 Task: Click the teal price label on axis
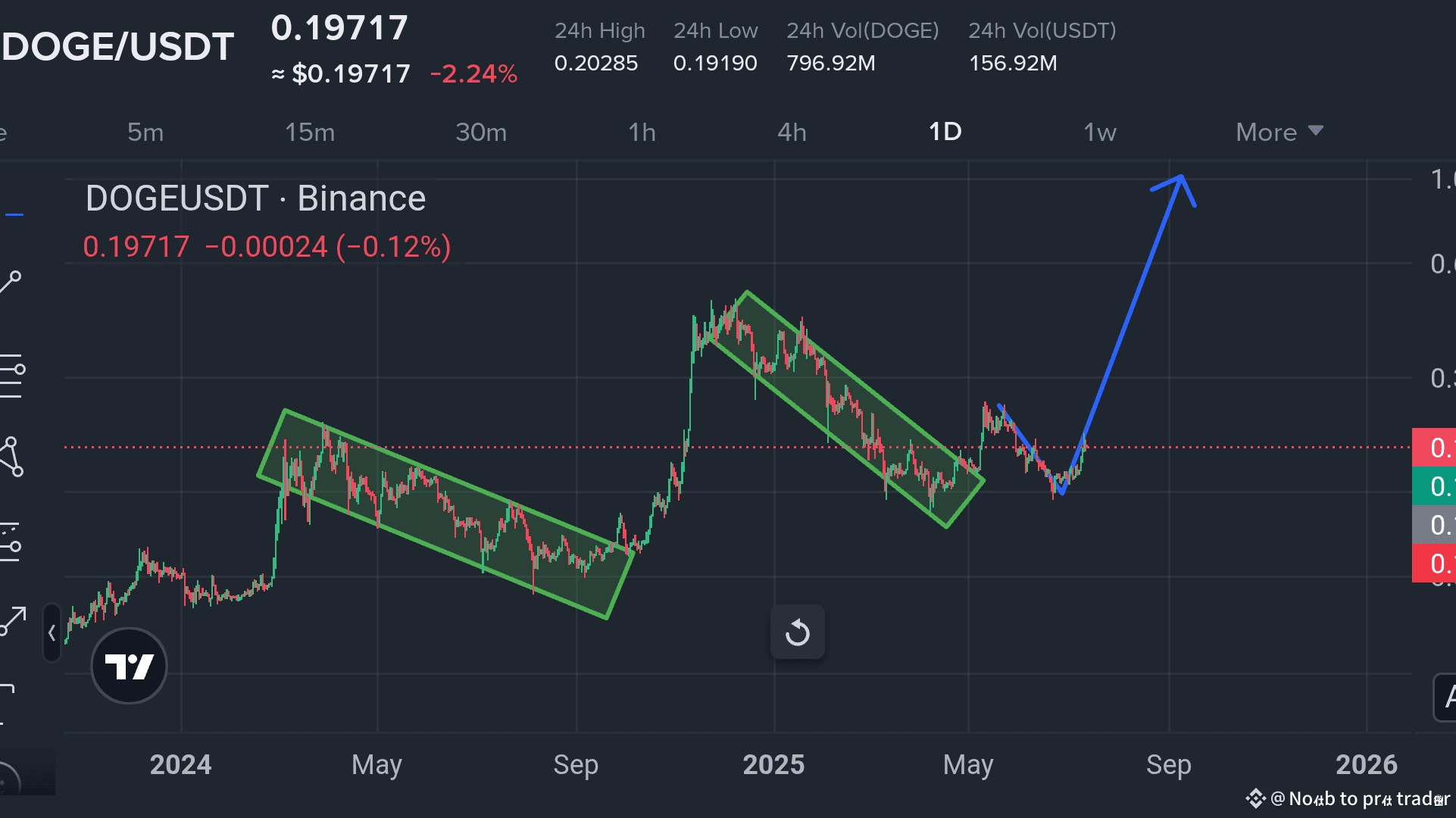(x=1434, y=486)
